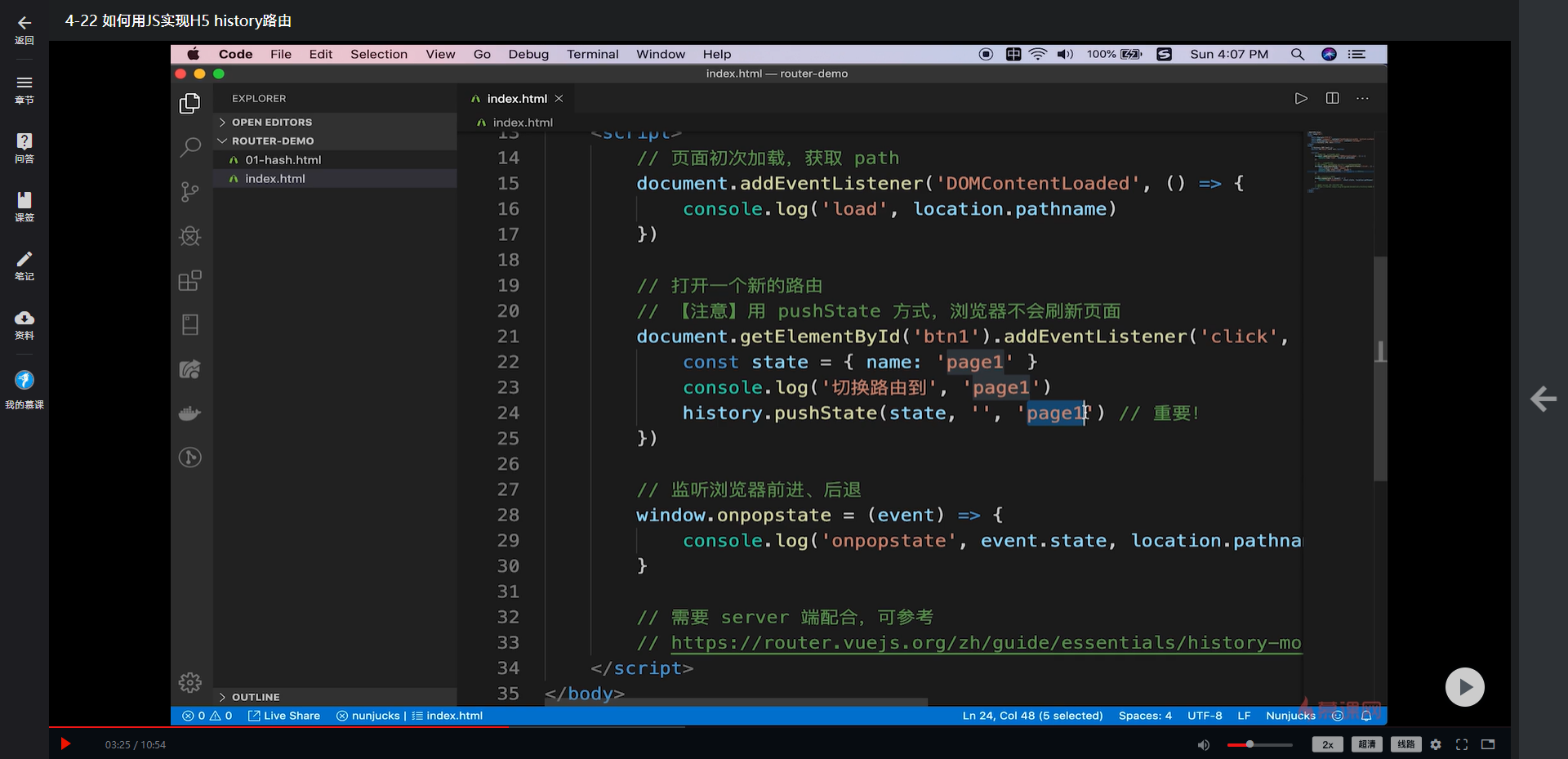1568x759 pixels.
Task: Click the Run triangle icon in editor toolbar
Action: 1301,99
